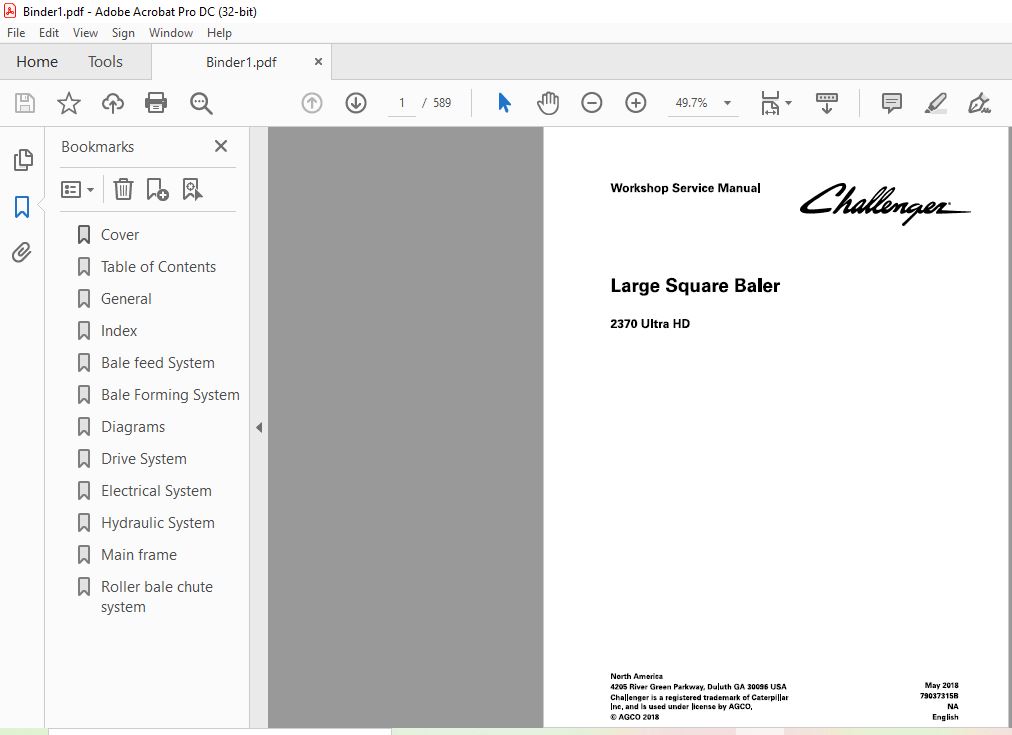The width and height of the screenshot is (1012, 735).
Task: Find the current bookmark
Action: pos(192,190)
